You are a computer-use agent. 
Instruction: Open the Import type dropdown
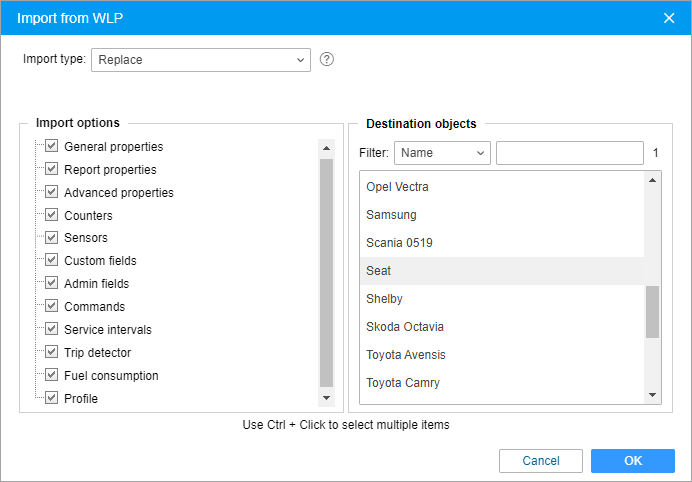coord(201,60)
